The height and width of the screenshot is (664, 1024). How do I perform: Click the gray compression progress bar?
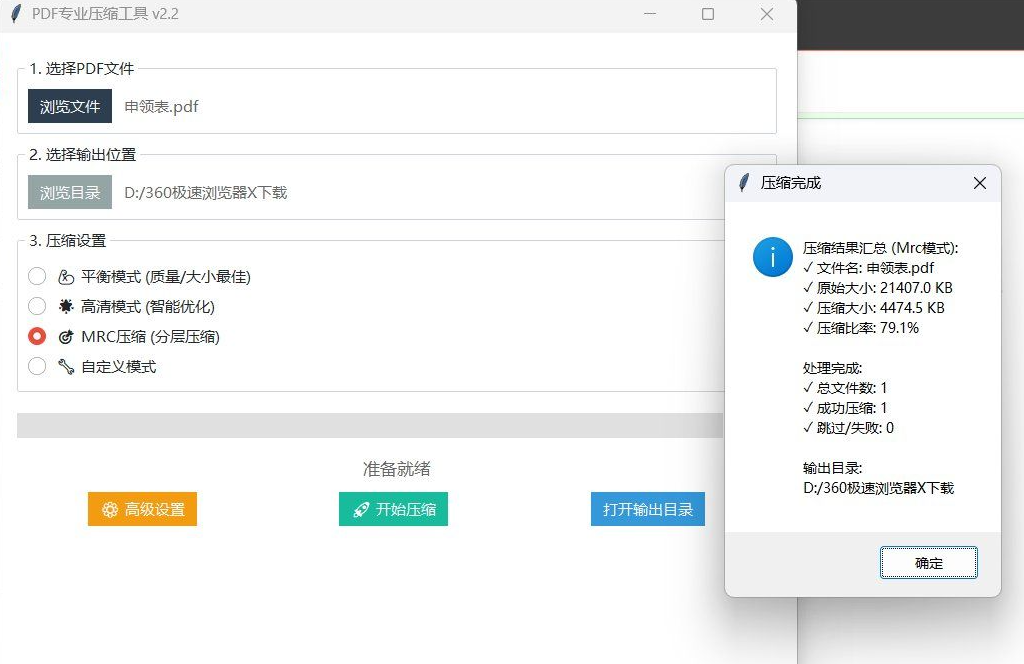pos(370,425)
